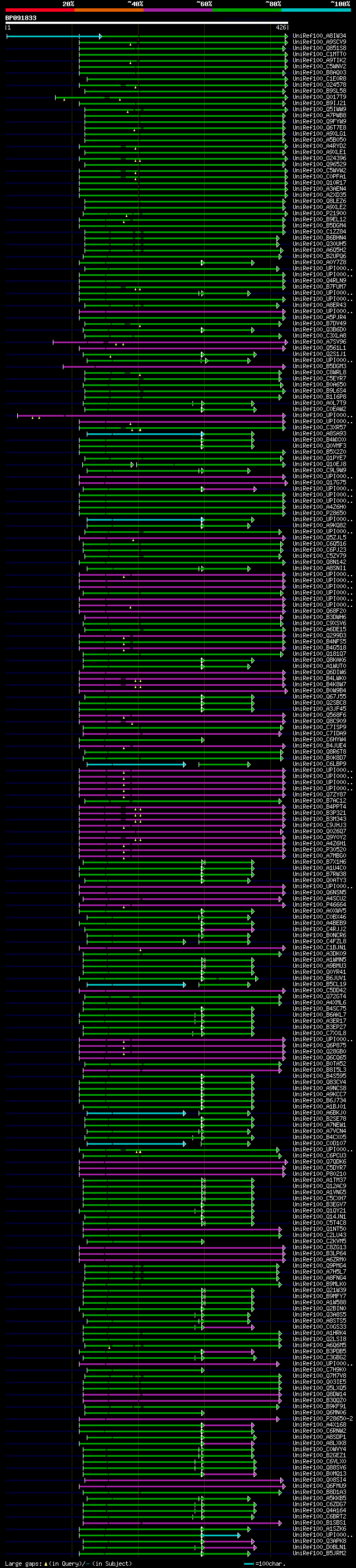Open hit UniRef100_A8IW34

[x=319, y=36]
